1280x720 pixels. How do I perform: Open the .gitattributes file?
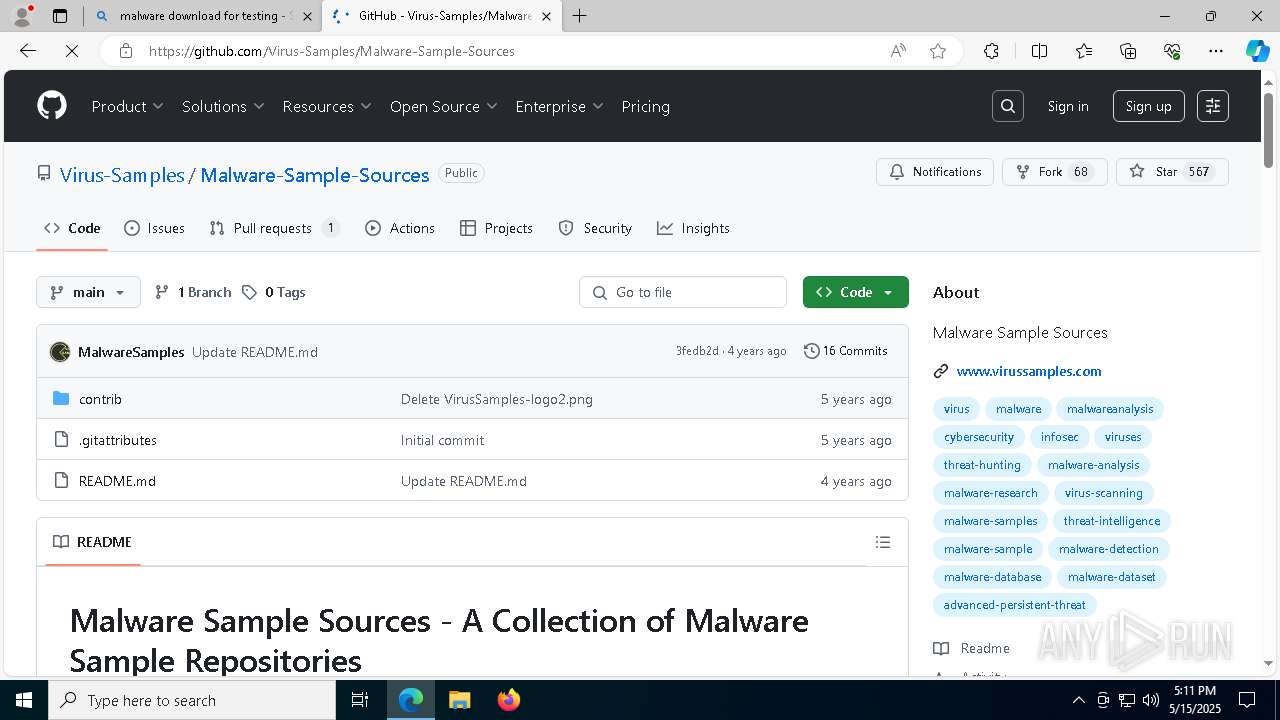(118, 440)
